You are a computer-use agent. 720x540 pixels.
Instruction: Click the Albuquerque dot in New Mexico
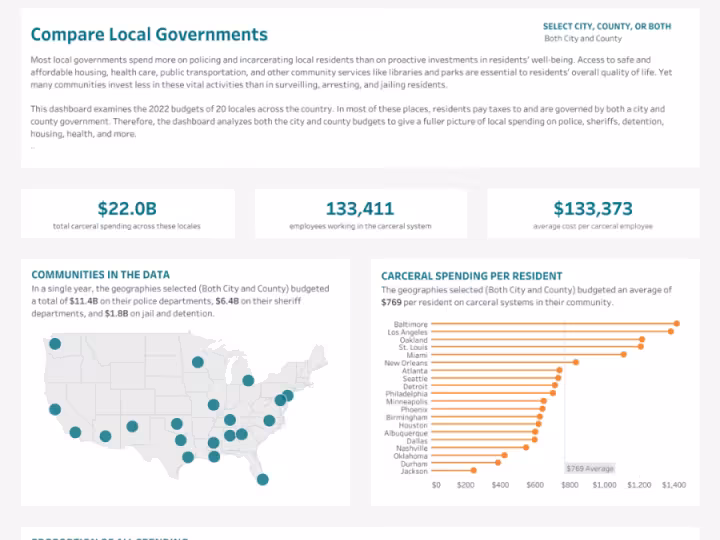pos(132,426)
